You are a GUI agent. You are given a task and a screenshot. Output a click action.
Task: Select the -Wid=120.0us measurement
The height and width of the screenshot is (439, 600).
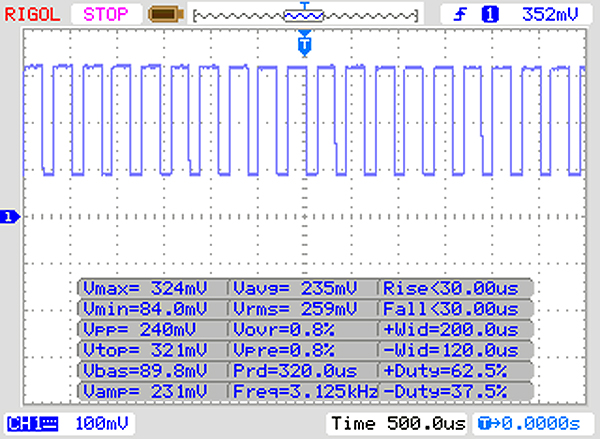click(455, 350)
